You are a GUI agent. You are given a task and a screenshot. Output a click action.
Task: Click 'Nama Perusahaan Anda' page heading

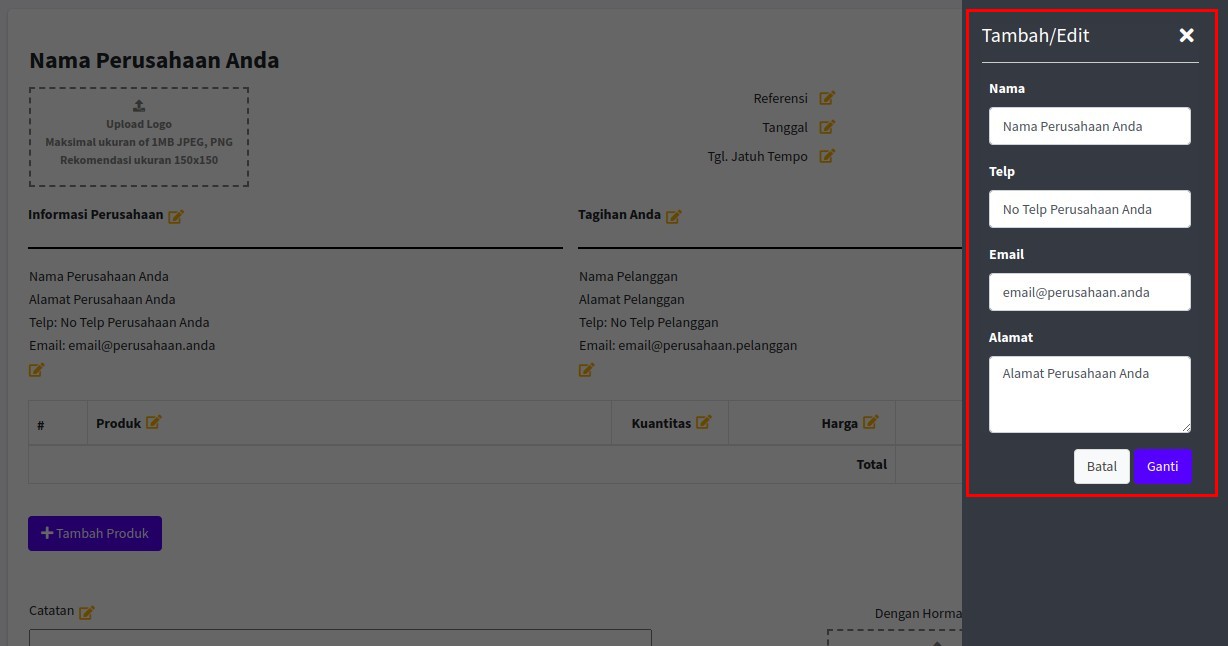(x=154, y=60)
